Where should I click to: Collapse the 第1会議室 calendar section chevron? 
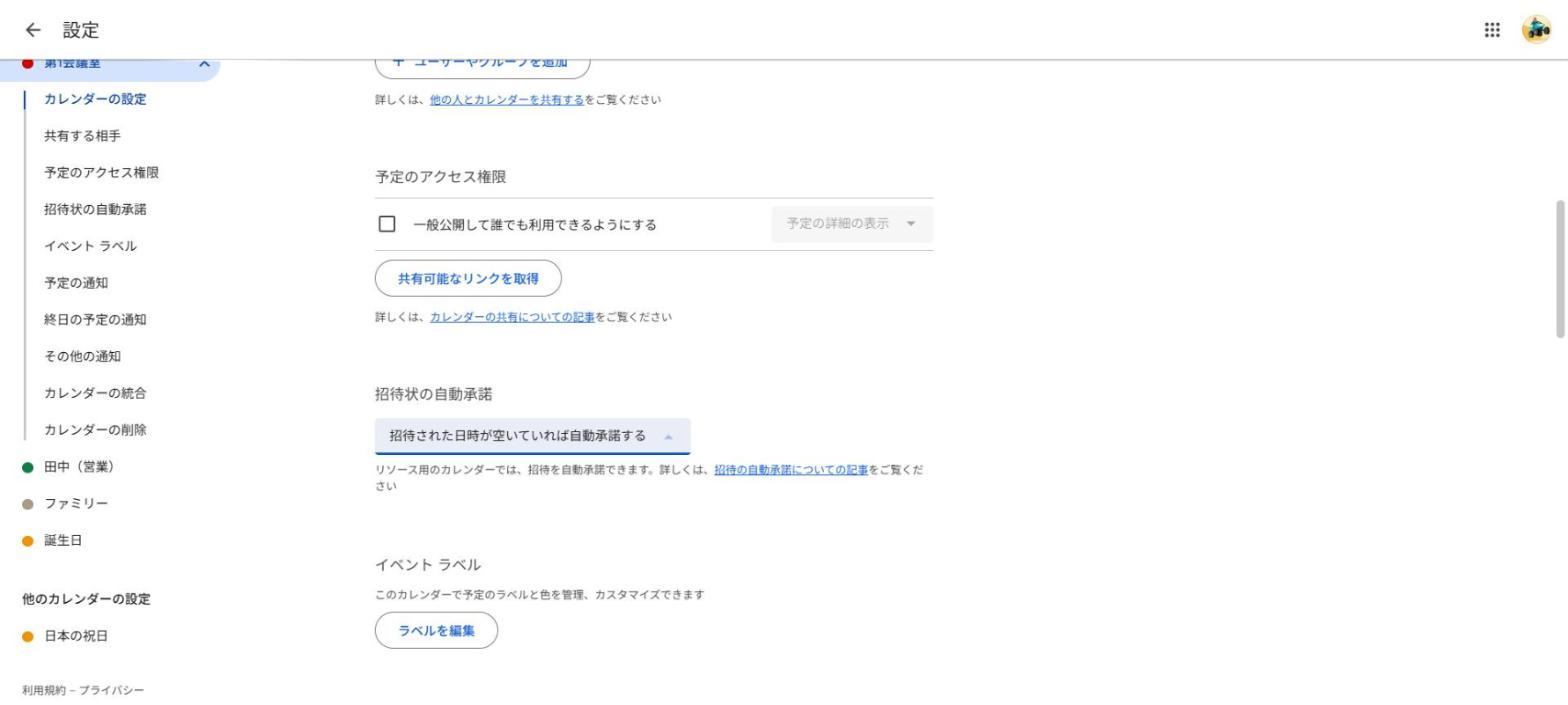point(204,64)
